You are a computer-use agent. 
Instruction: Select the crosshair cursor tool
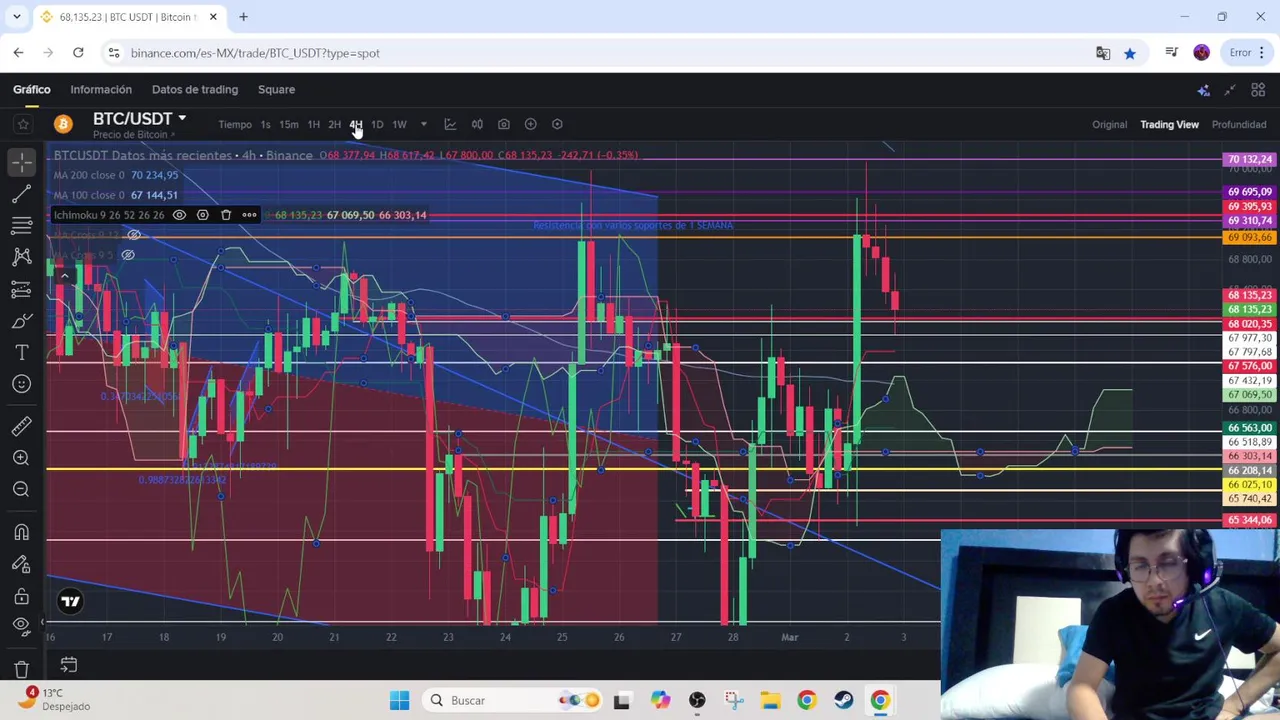coord(22,160)
